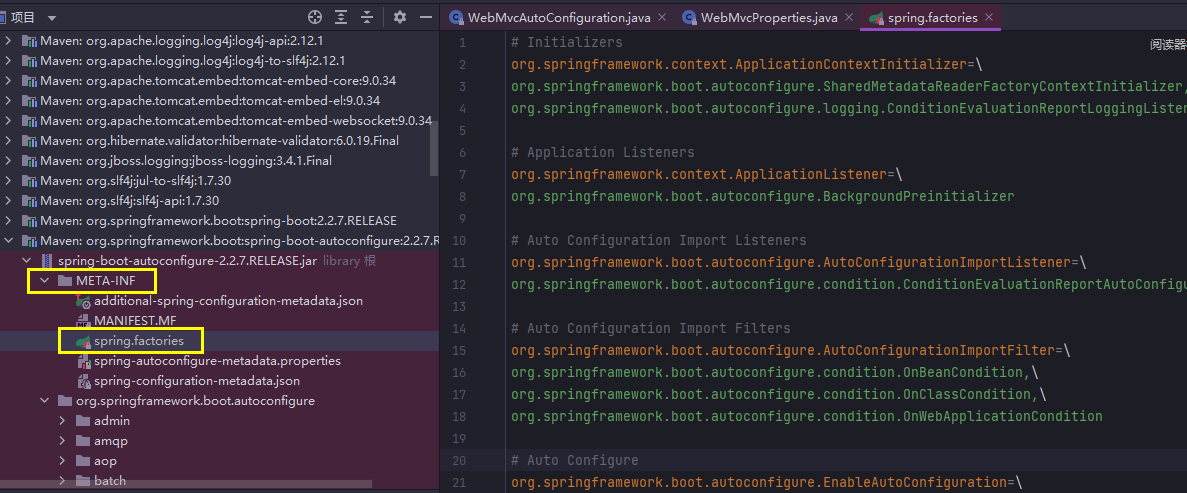1187x493 pixels.
Task: Click the '# Initializers' comment line
Action: tap(566, 42)
